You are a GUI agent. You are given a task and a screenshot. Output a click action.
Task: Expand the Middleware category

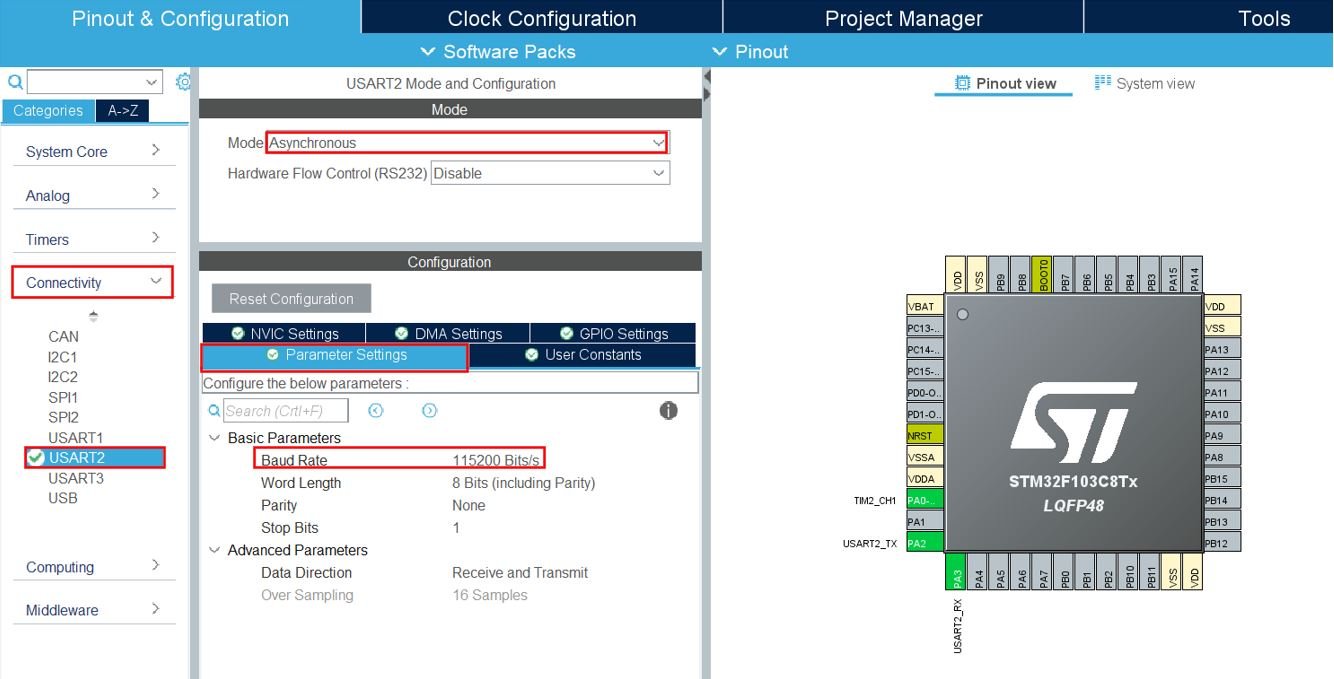[94, 610]
